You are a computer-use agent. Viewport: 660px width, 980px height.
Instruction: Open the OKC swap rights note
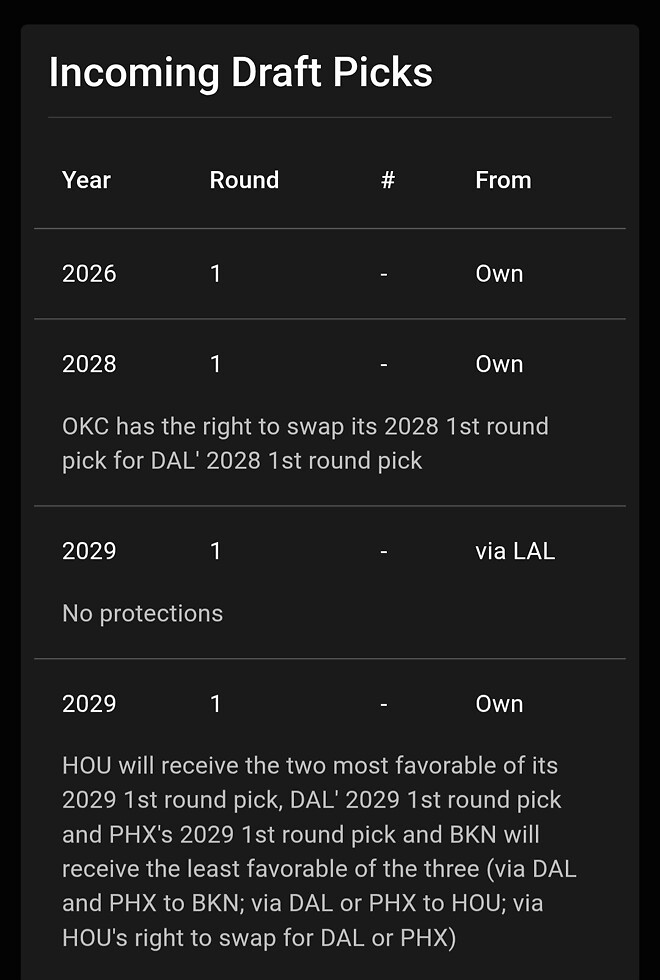tap(305, 443)
